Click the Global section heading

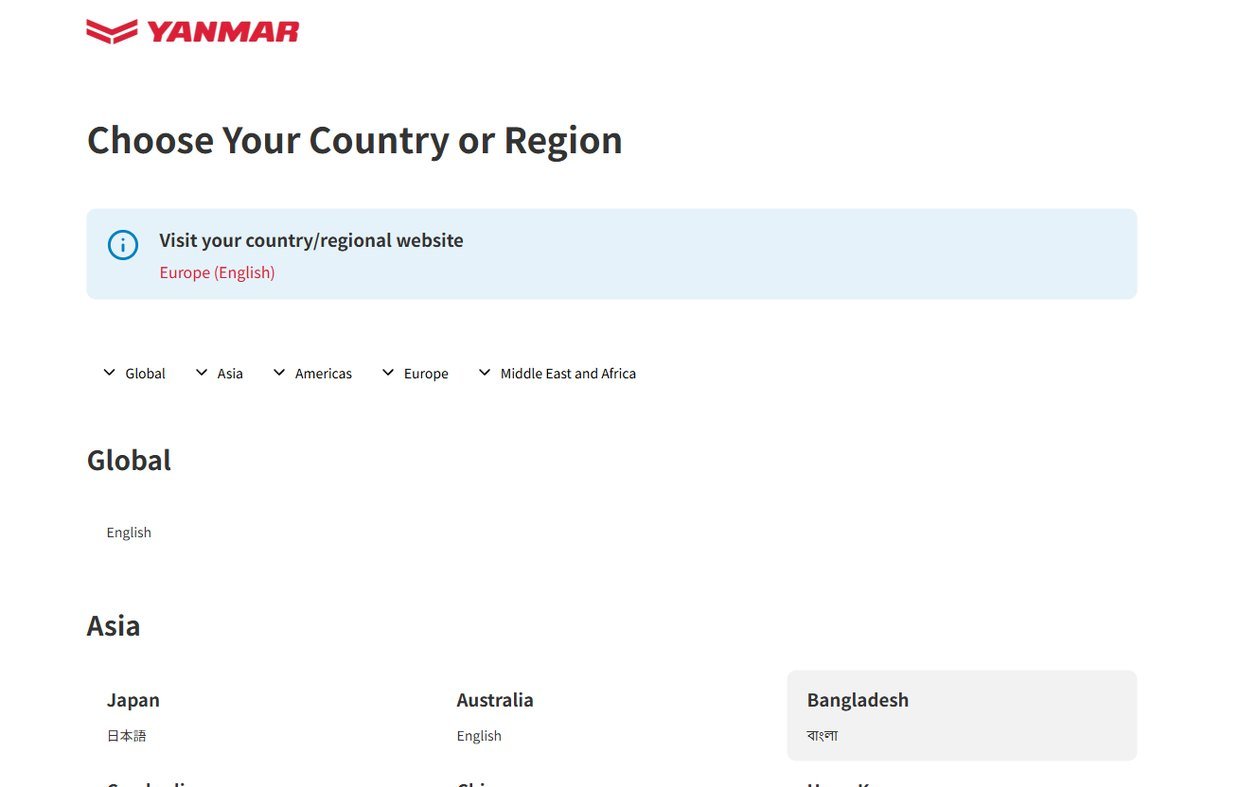(129, 460)
